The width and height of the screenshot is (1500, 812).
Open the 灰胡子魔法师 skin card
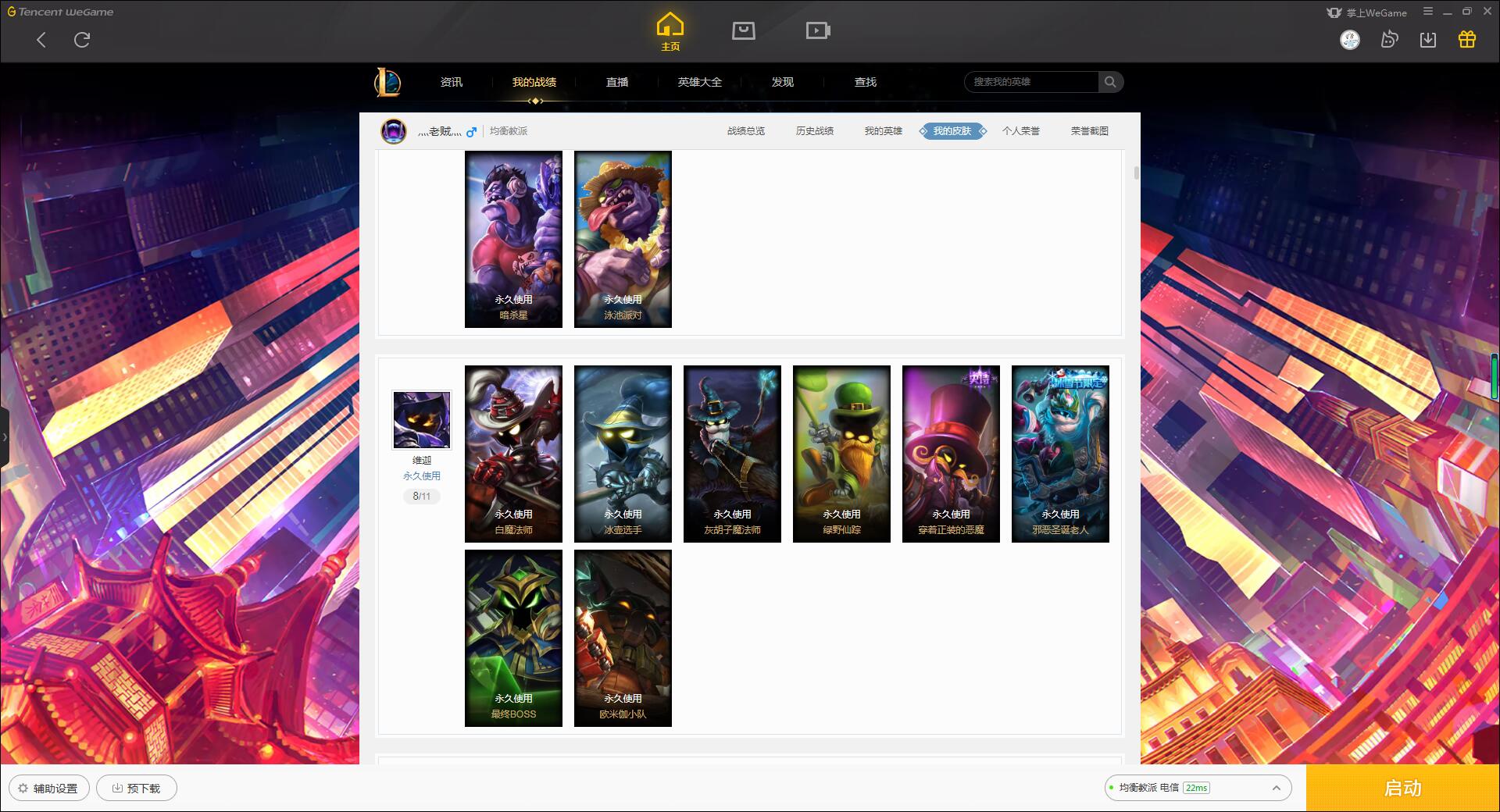[732, 454]
